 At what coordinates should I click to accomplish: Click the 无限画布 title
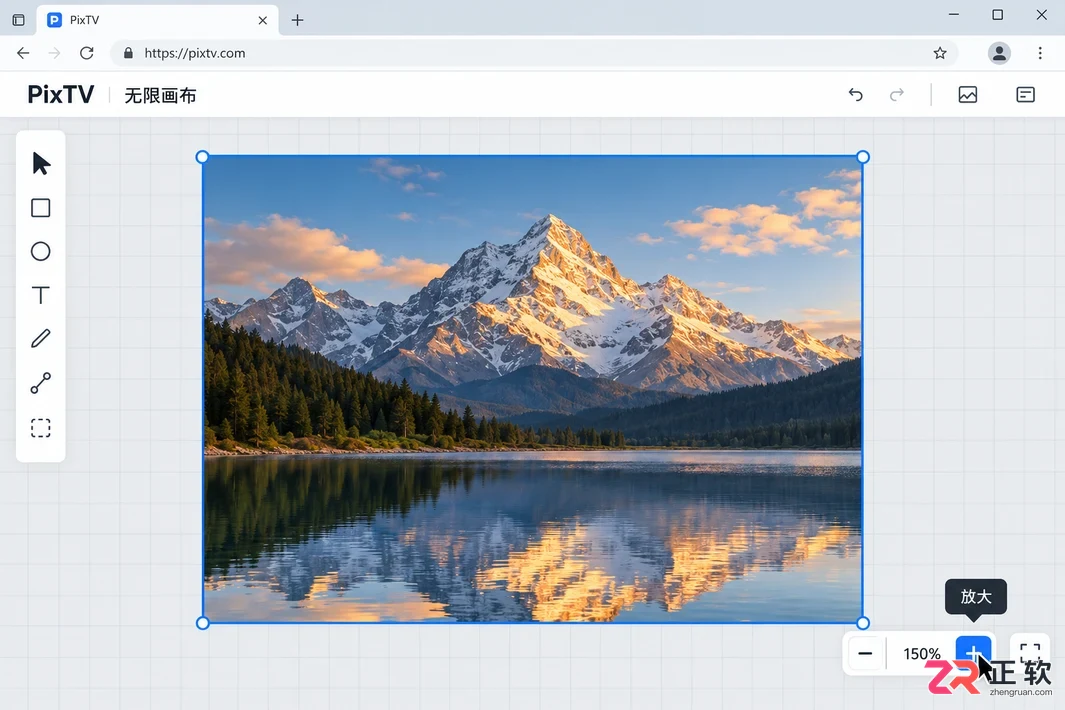coord(160,95)
